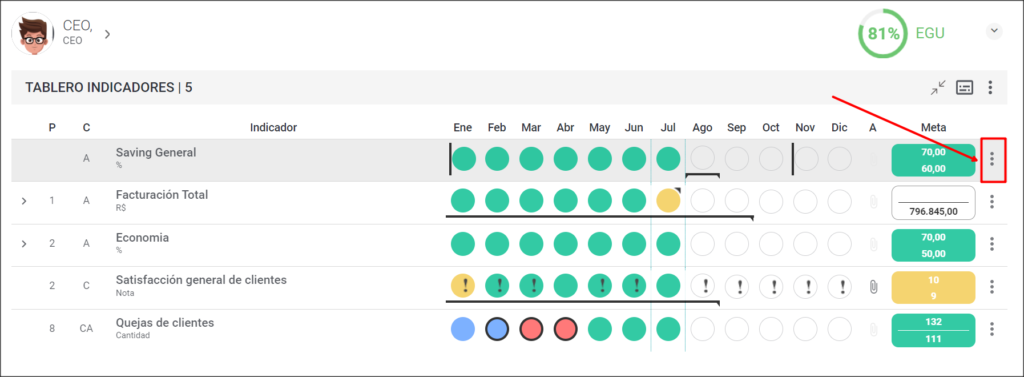Screen dimensions: 1024x377
Task: Click the December exclamation circle for Satisfacción general
Action: coord(839,286)
